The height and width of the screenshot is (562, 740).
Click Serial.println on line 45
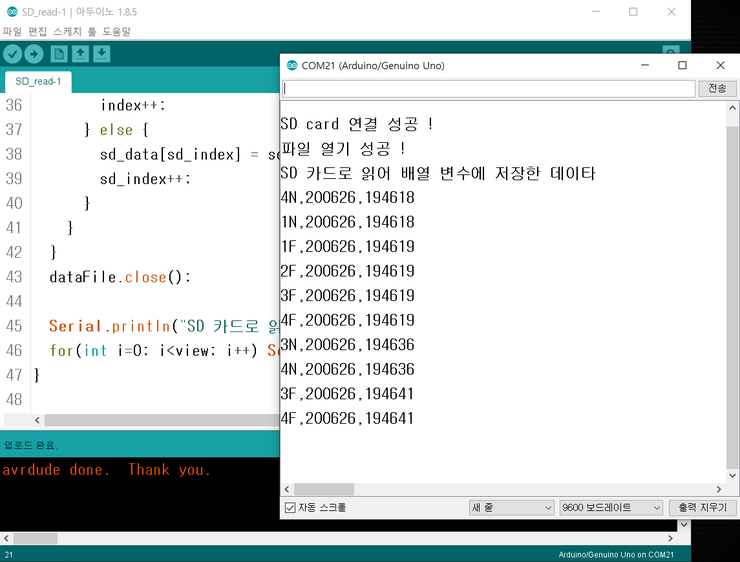click(109, 326)
